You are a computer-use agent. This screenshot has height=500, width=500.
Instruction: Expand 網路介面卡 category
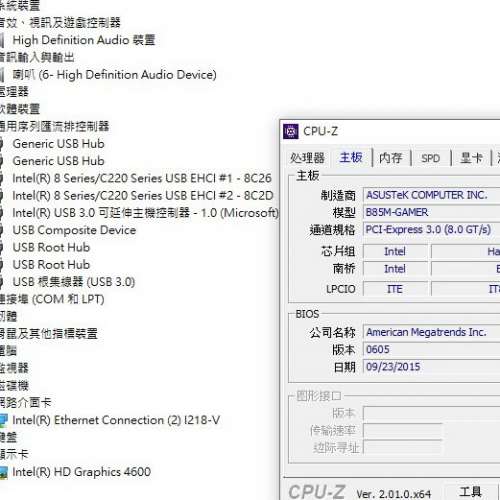[x=26, y=403]
